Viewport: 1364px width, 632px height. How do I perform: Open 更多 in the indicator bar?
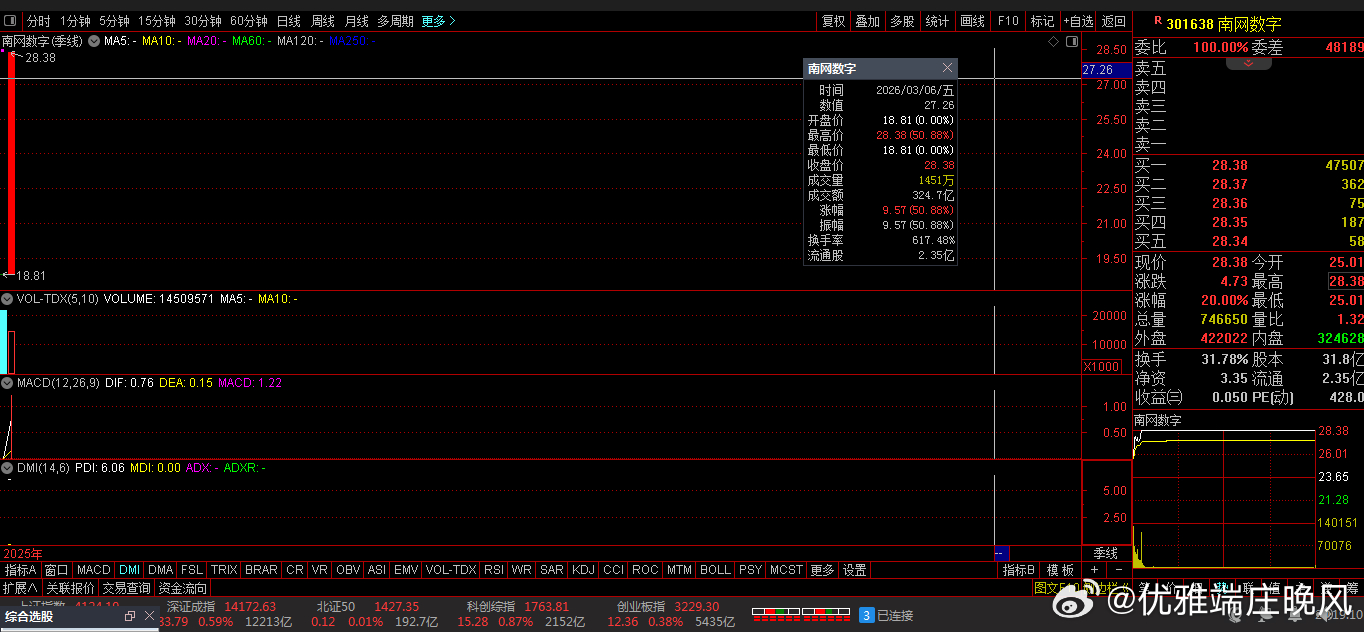(822, 570)
